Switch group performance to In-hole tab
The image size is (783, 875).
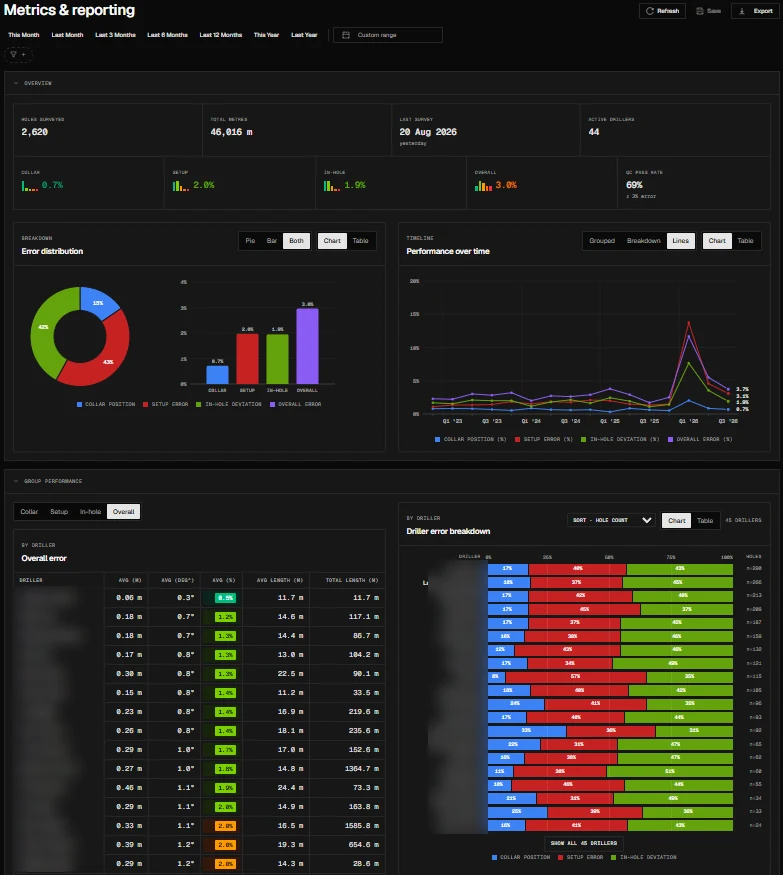pos(90,512)
